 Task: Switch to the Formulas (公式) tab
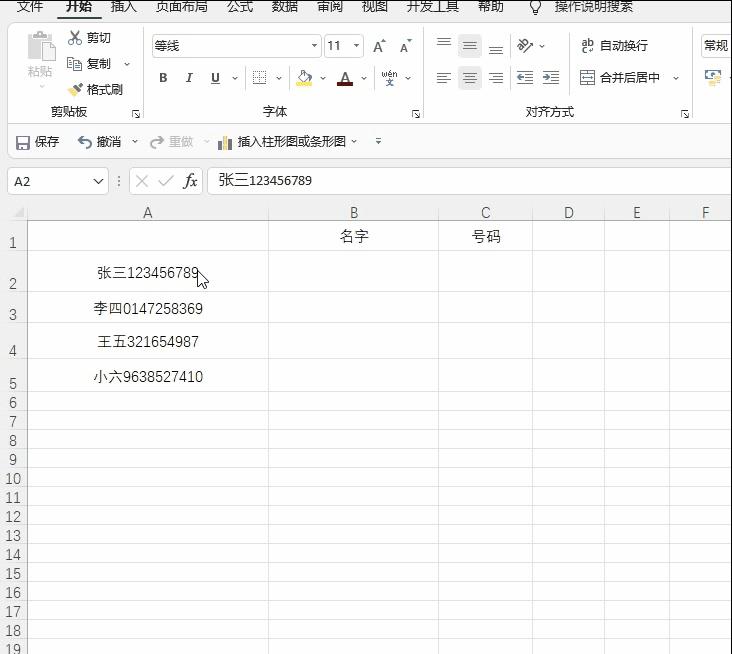coord(239,6)
